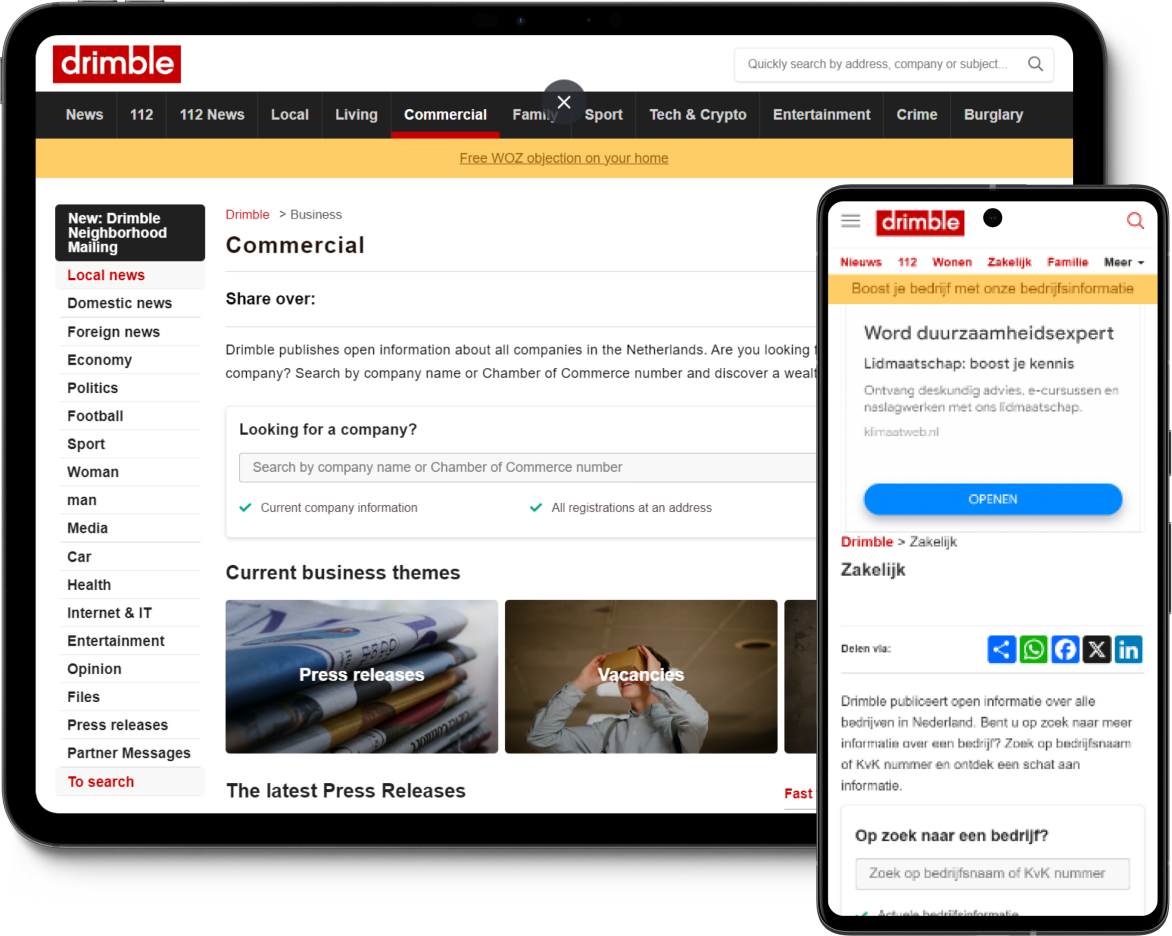The width and height of the screenshot is (1172, 936).
Task: Open the Living tab
Action: [x=357, y=115]
